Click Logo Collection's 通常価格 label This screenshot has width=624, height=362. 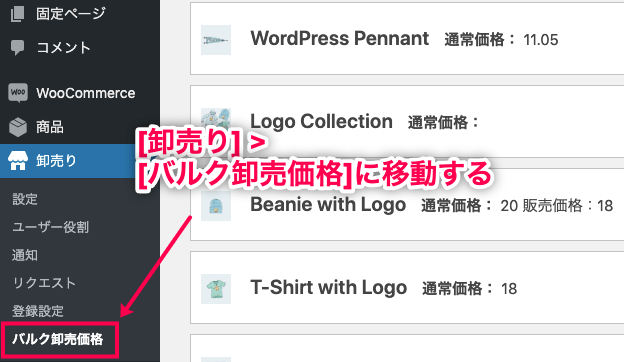pyautogui.click(x=443, y=123)
